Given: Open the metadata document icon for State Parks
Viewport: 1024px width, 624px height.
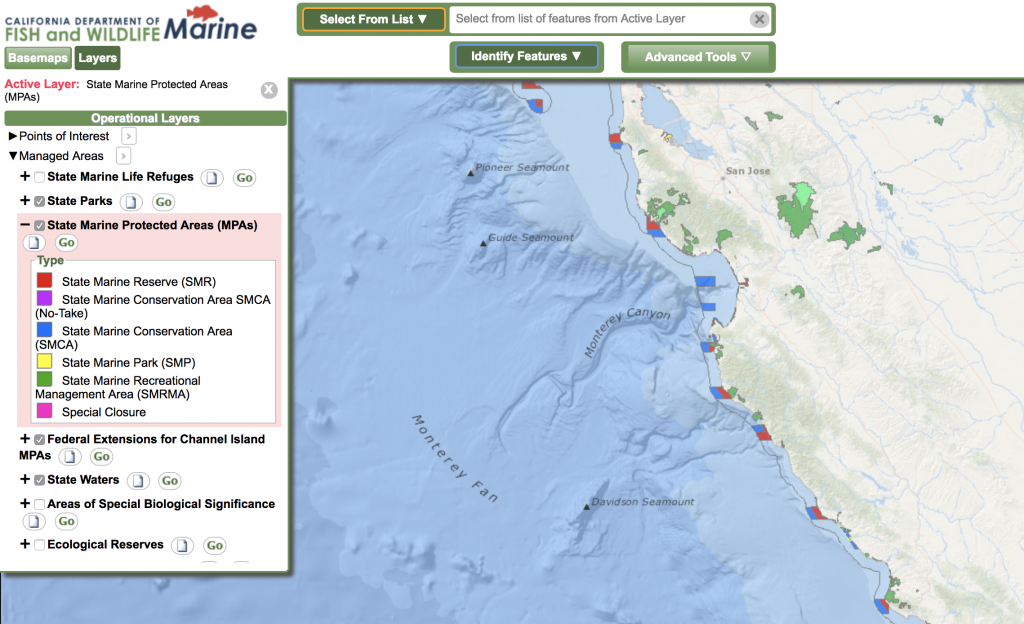Looking at the screenshot, I should [131, 202].
